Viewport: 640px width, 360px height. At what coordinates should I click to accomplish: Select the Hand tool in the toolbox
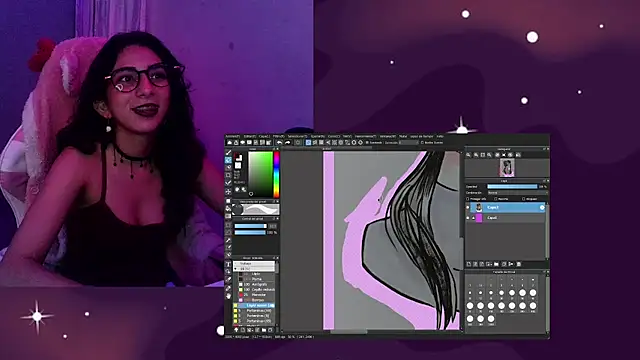pyautogui.click(x=229, y=296)
